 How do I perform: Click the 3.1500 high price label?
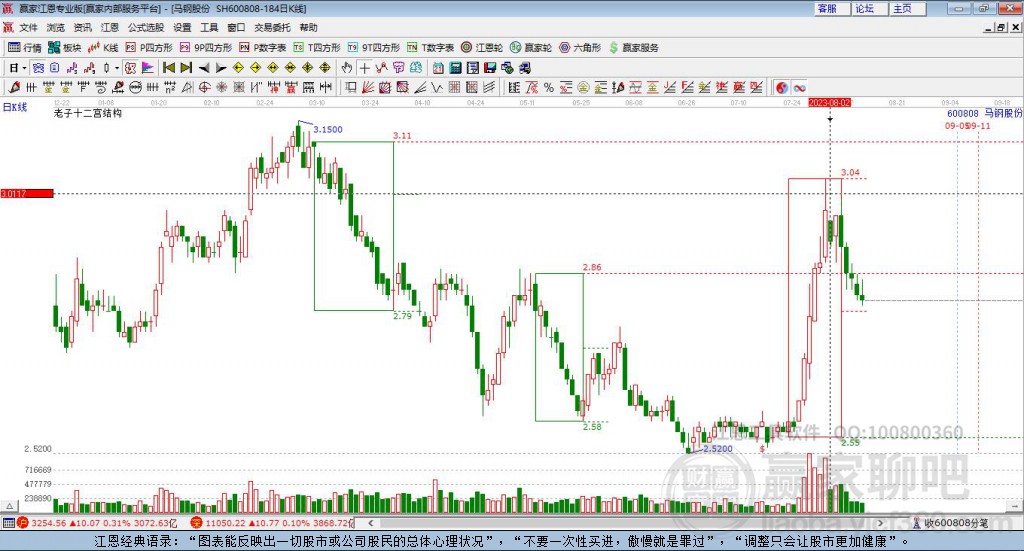(328, 129)
